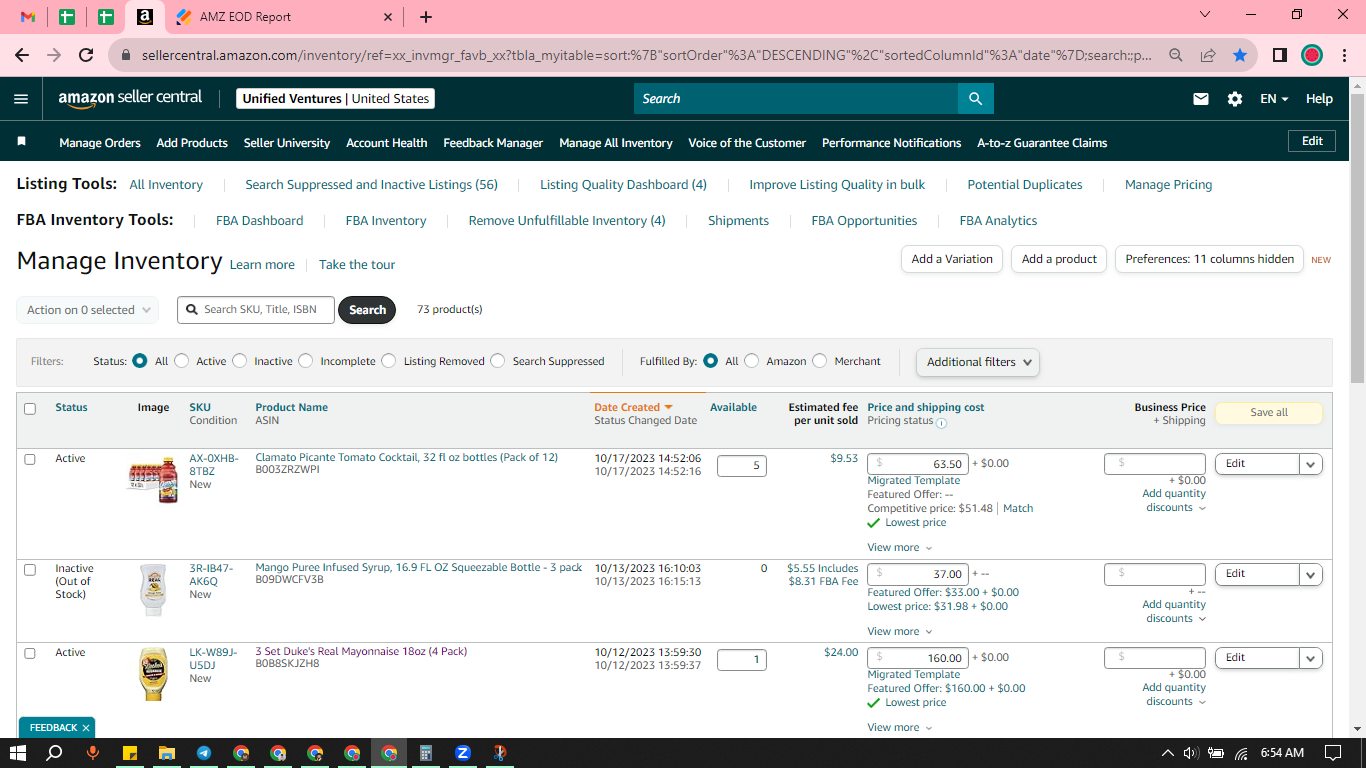The image size is (1366, 768).
Task: Open the settings gear icon
Action: (1235, 99)
